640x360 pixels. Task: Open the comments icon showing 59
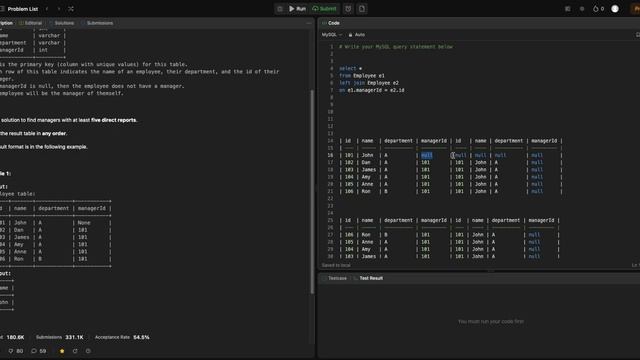(39, 351)
